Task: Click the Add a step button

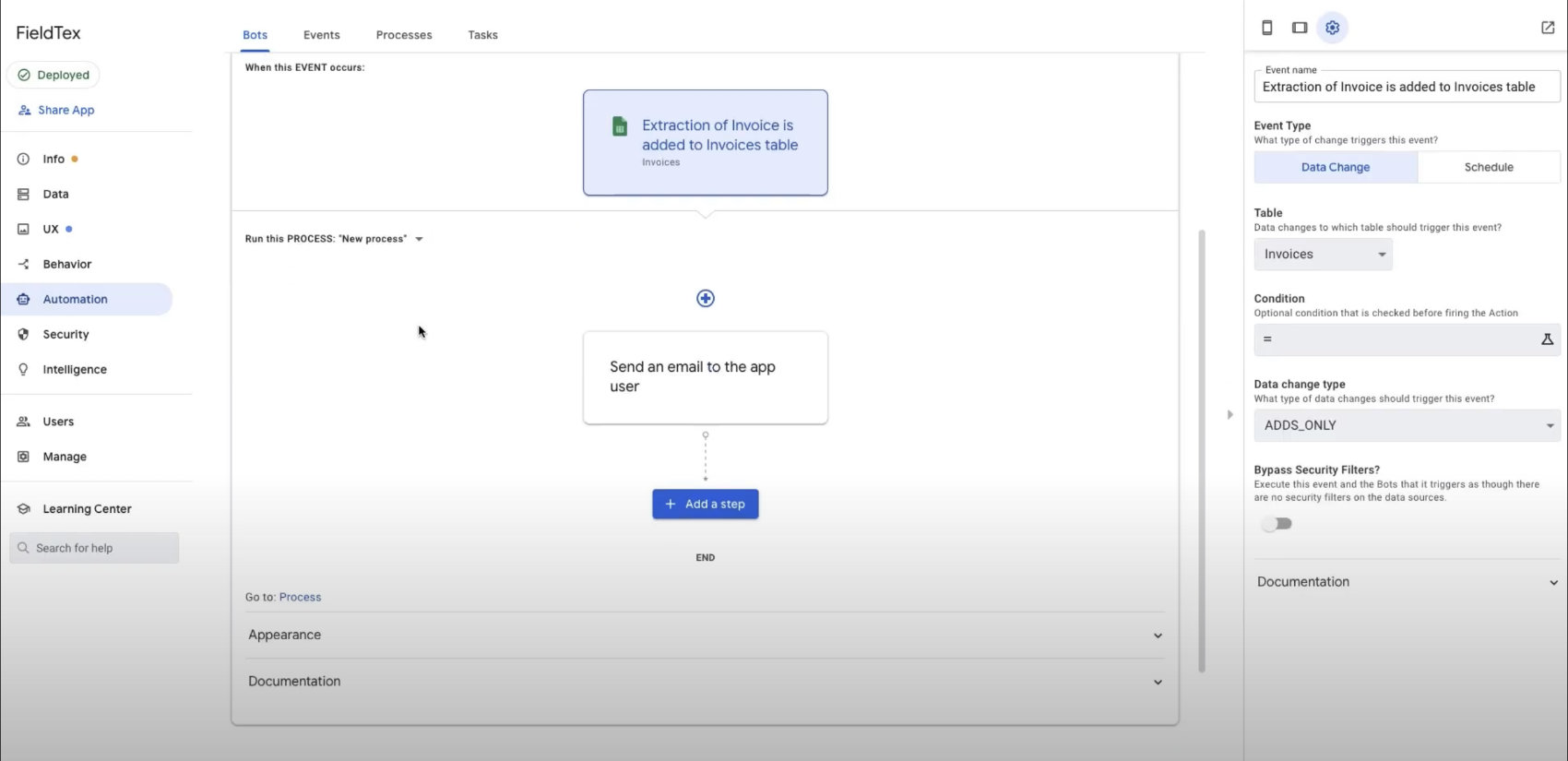Action: [x=706, y=504]
